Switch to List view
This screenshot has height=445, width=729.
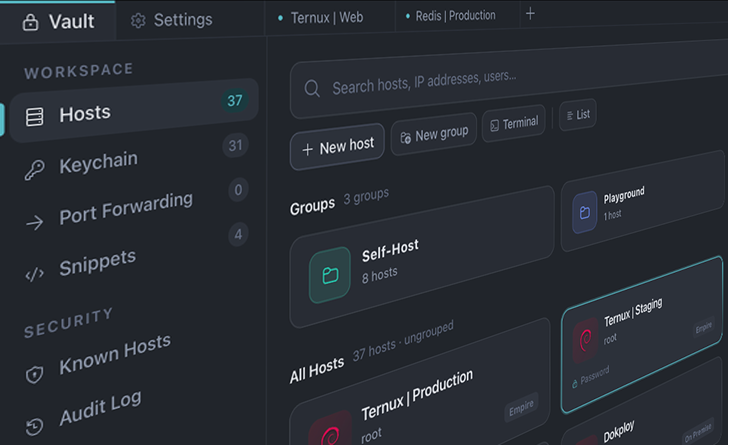click(578, 114)
